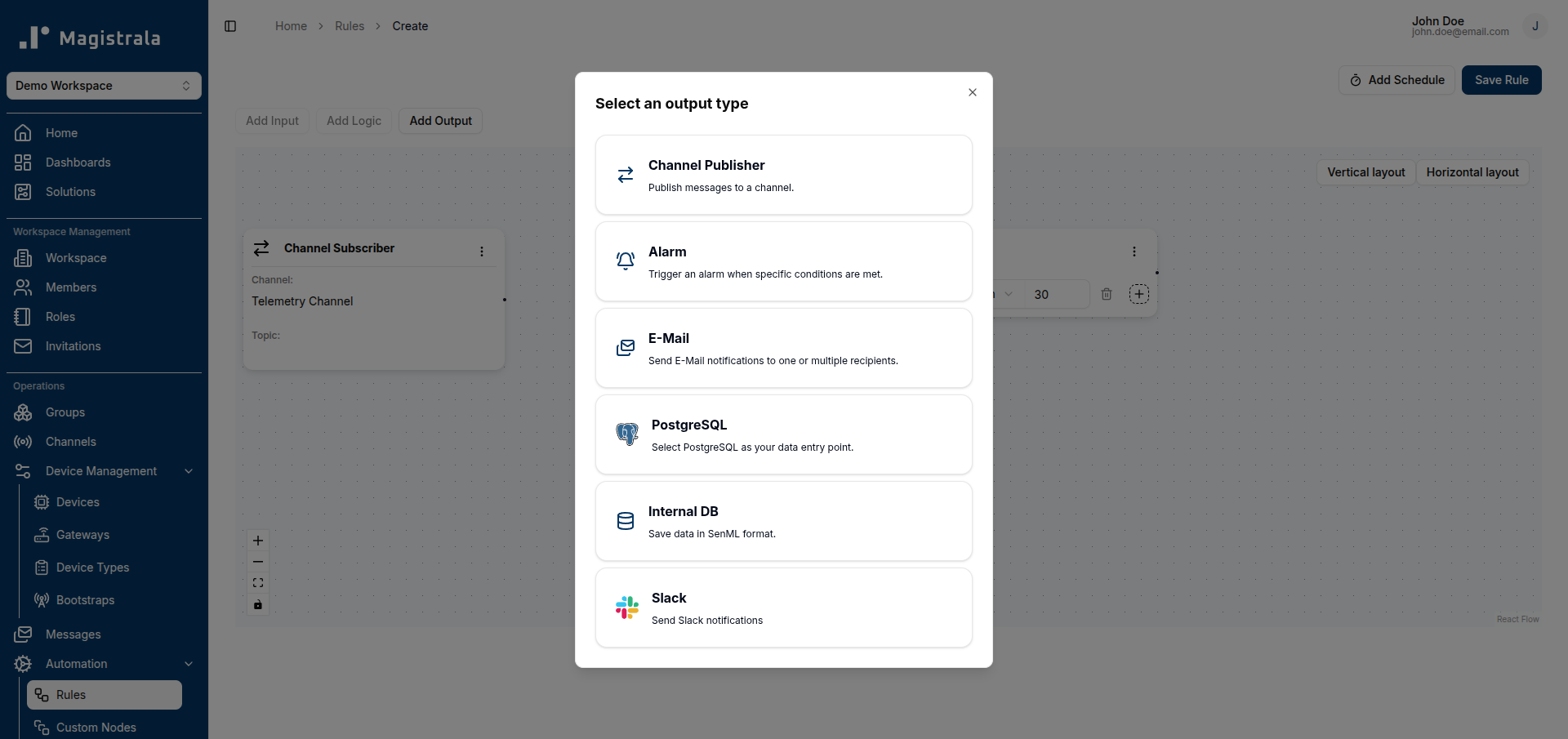Screen dimensions: 1568x739
Task: Open Channels in Operations
Action: click(104, 442)
